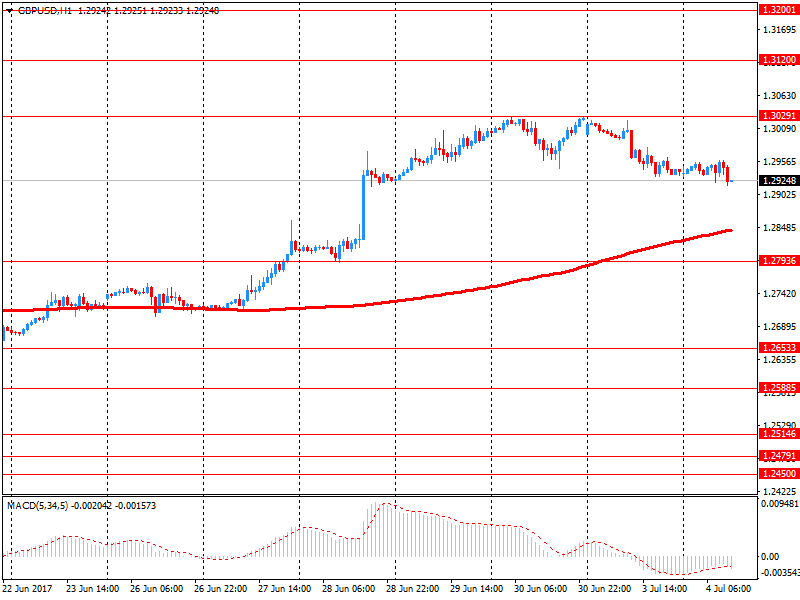Select the tall blue candle on 28 Jun
Image resolution: width=800 pixels, height=600 pixels.
click(x=364, y=207)
